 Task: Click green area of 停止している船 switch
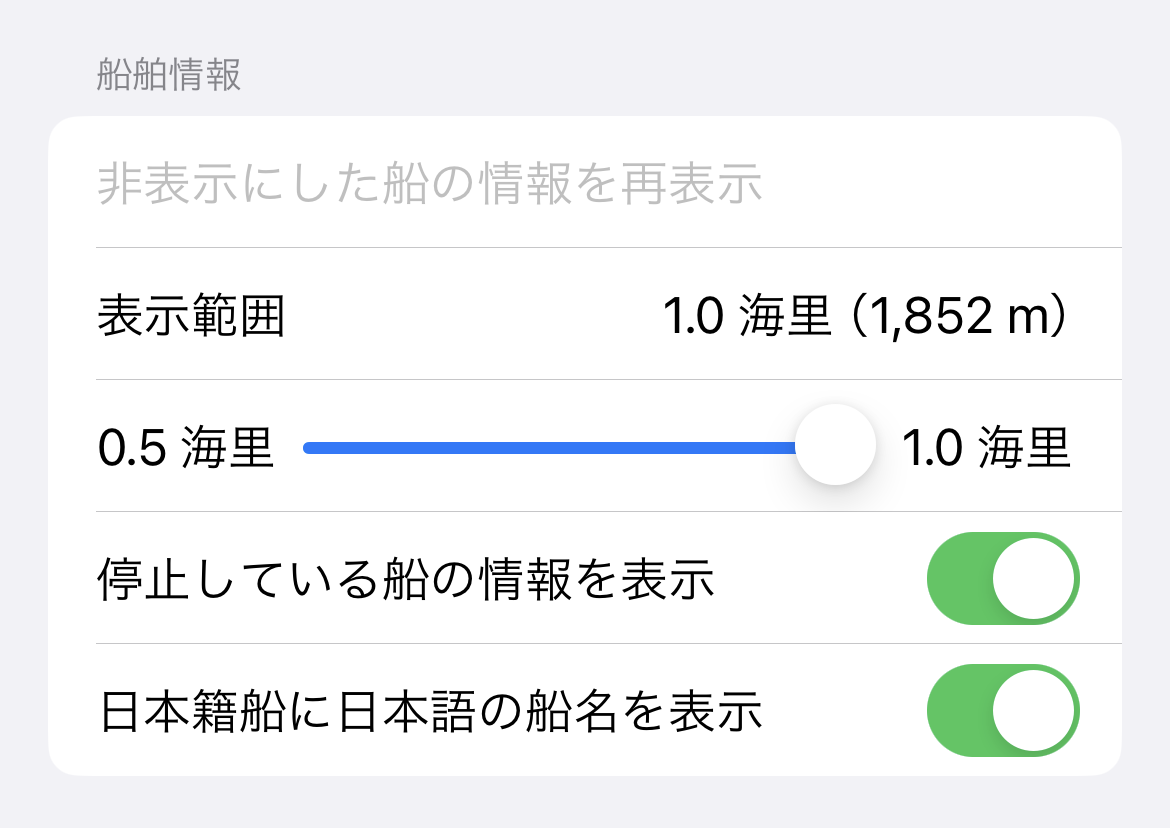(x=959, y=578)
